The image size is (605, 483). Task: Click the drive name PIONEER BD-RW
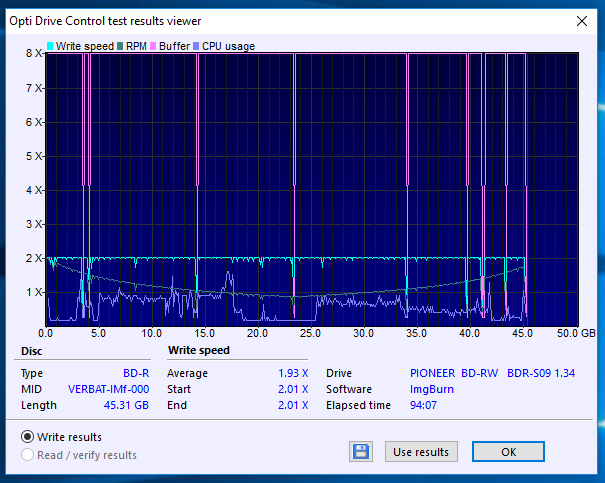tap(454, 373)
